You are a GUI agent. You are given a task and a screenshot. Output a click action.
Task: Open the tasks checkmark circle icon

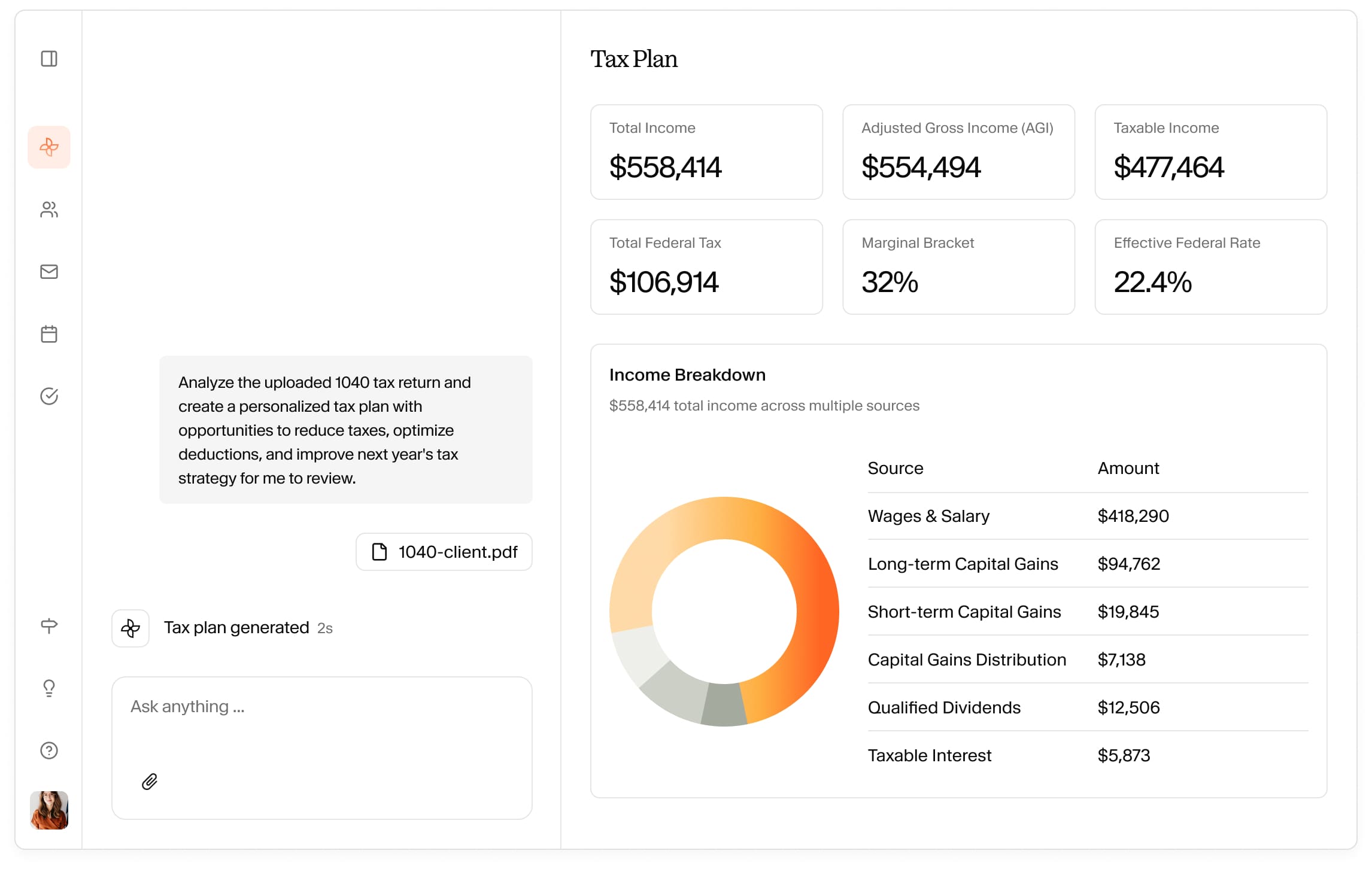coord(49,396)
